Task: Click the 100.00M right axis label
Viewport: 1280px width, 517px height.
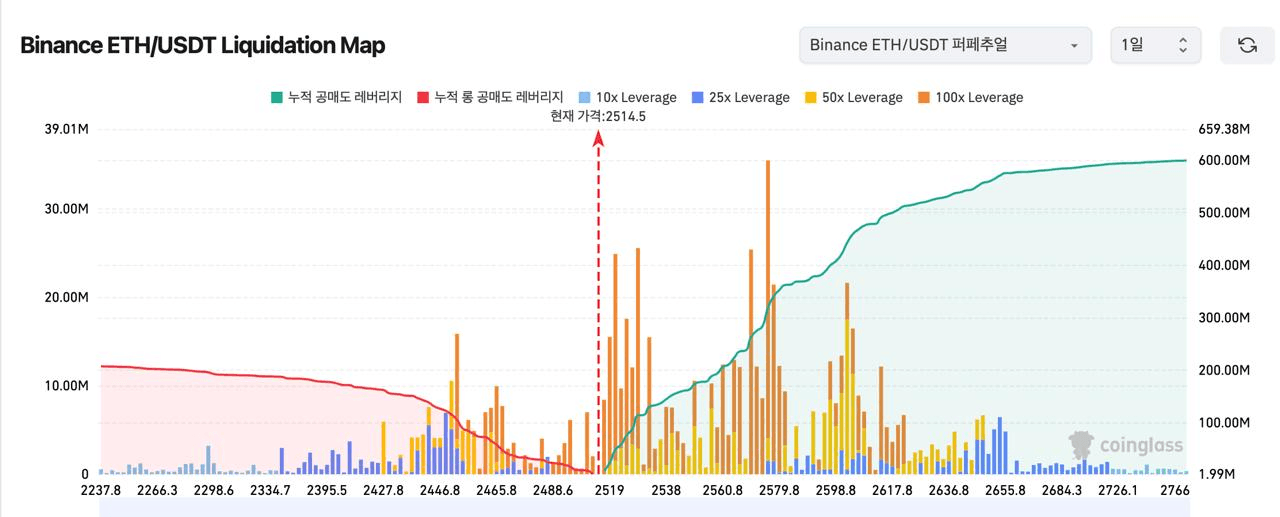Action: [1224, 423]
